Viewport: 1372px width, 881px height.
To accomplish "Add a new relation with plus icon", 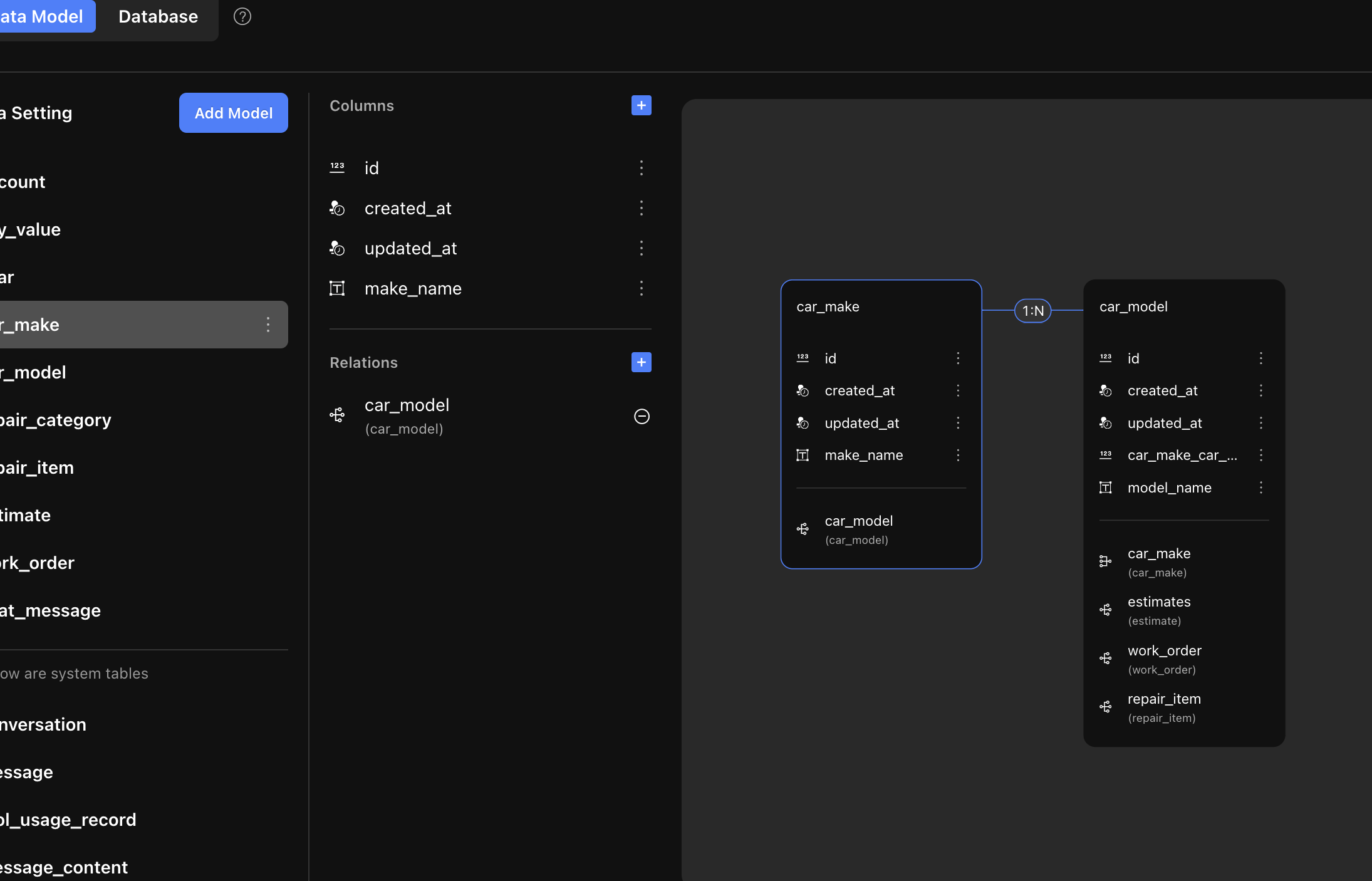I will 641,362.
